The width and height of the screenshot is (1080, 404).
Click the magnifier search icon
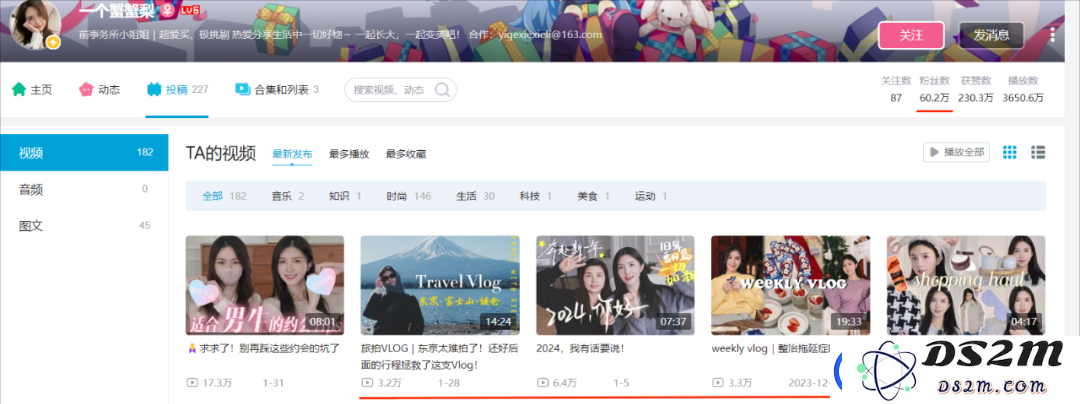pyautogui.click(x=443, y=89)
